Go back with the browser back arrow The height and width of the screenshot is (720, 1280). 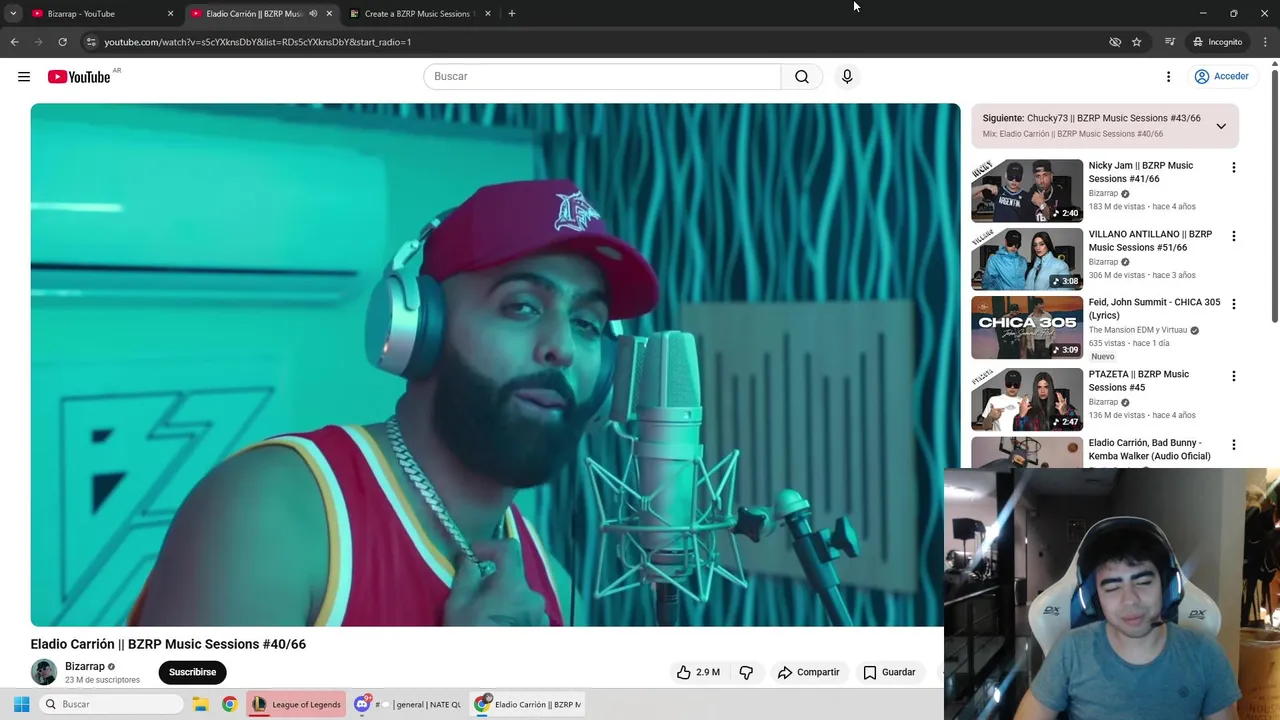click(x=14, y=42)
